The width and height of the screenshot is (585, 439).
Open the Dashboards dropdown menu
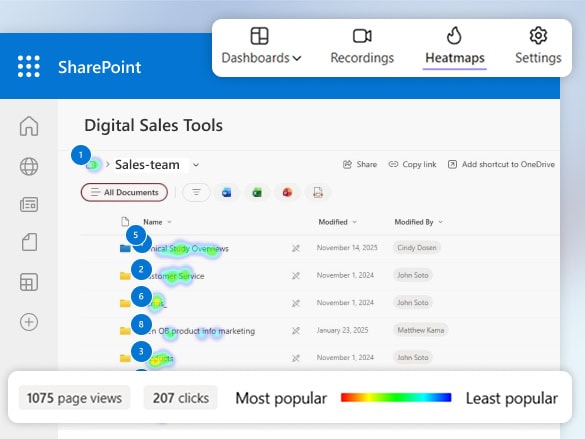[x=261, y=47]
